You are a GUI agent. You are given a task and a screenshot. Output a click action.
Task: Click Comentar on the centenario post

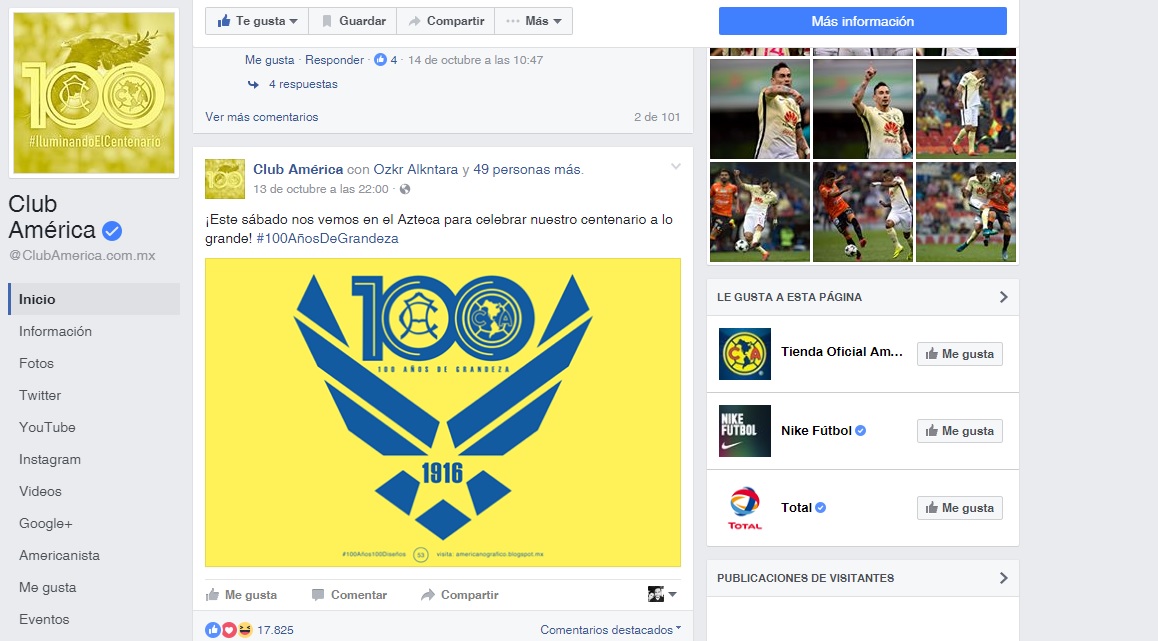point(349,594)
